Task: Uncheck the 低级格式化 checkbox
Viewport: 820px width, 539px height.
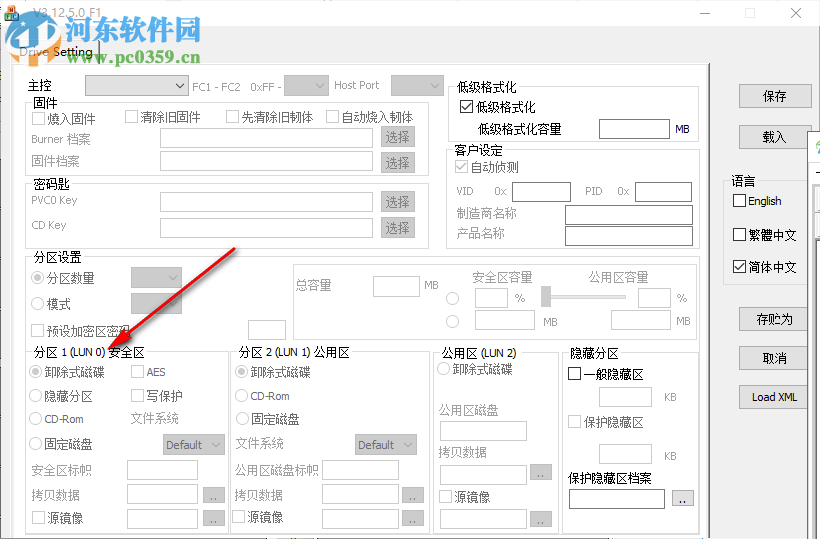Action: (466, 107)
